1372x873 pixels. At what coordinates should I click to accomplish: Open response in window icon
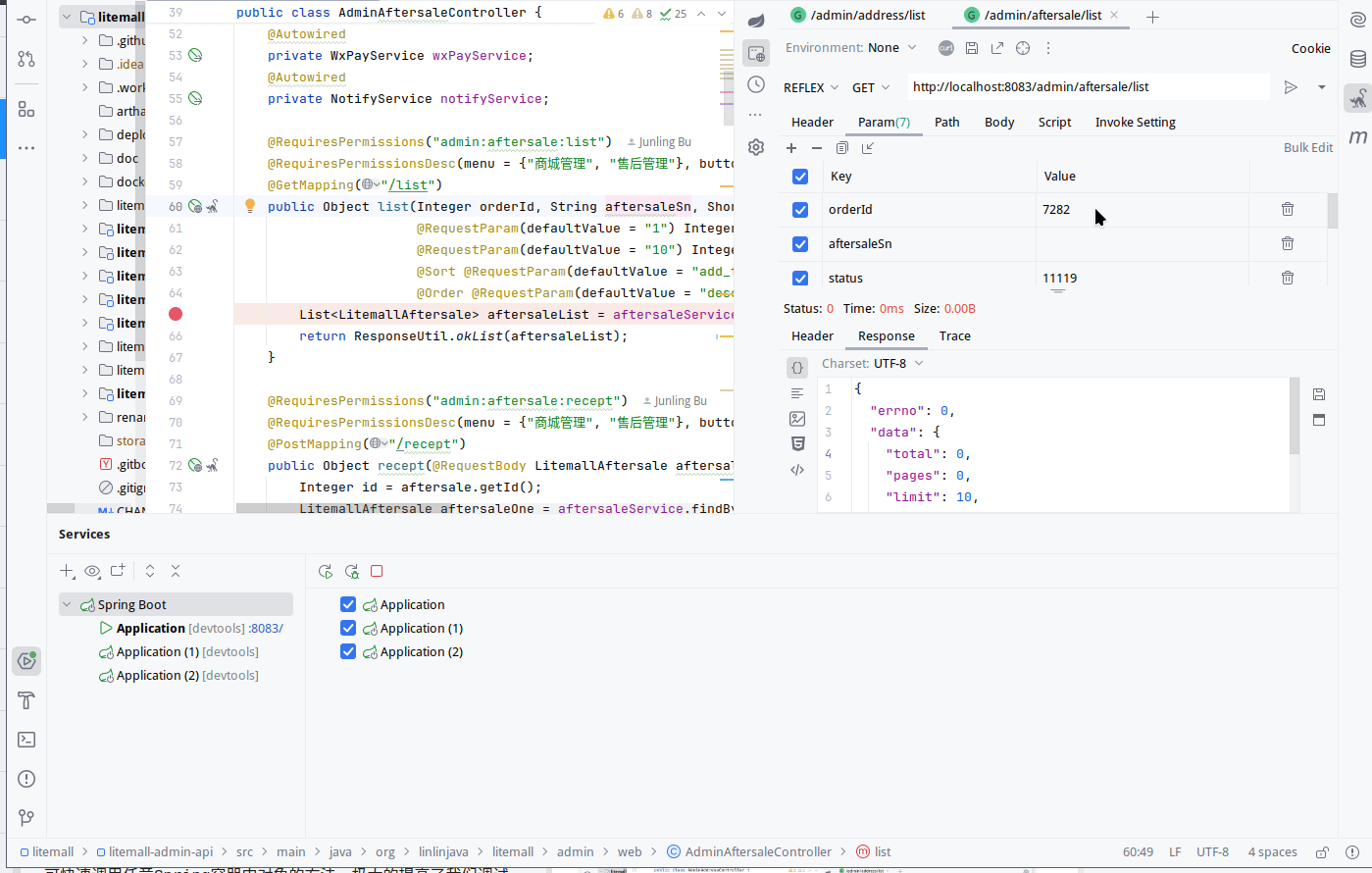coord(1319,420)
